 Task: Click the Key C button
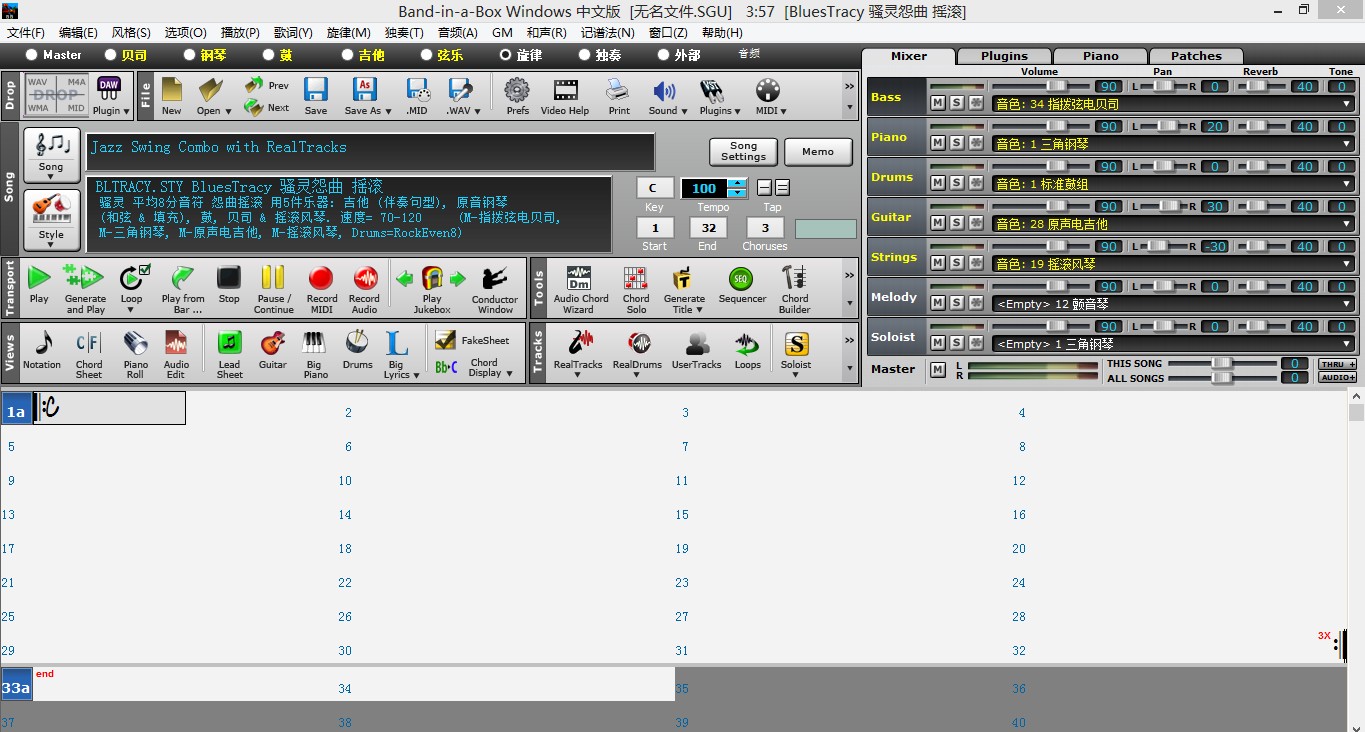(654, 188)
